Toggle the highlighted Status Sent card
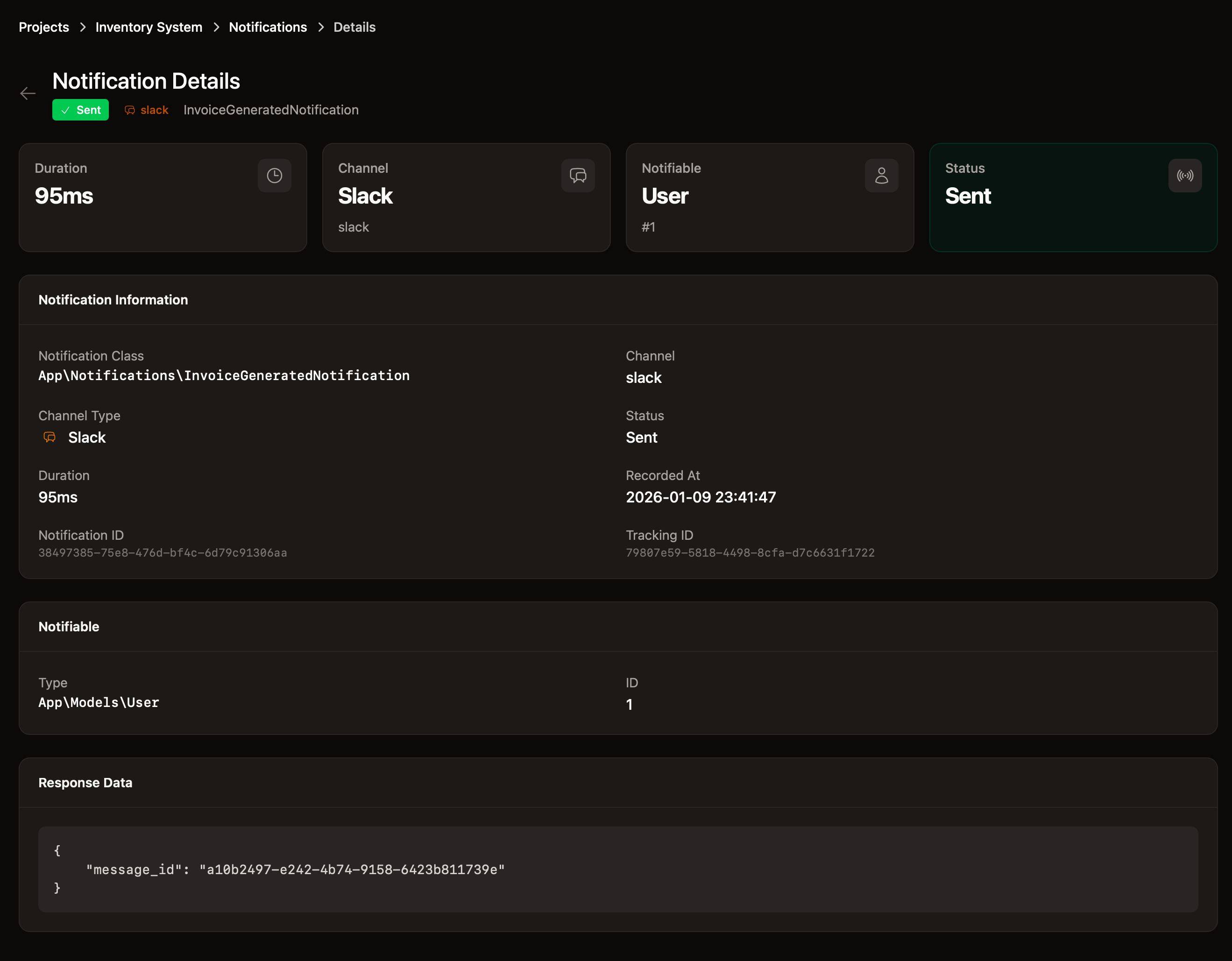 point(1073,198)
